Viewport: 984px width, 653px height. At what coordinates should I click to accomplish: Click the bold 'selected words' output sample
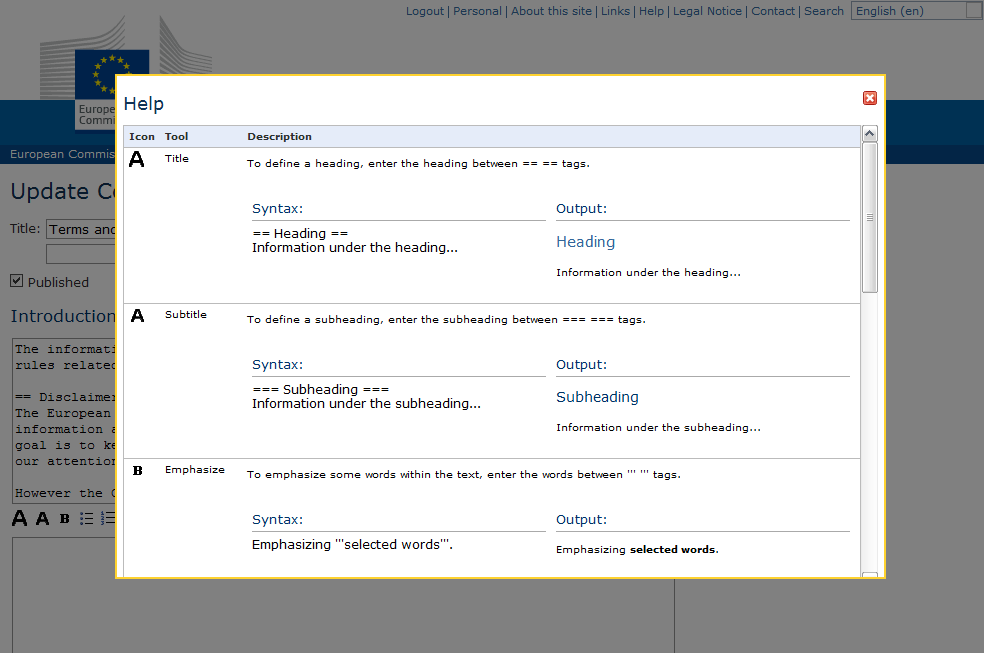673,549
